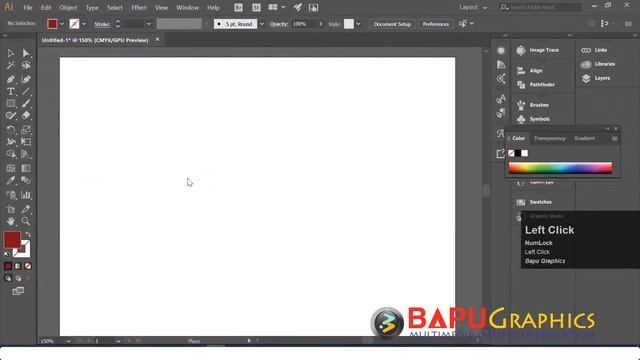Viewport: 640px width, 360px height.
Task: Set paint mode to Gradient
Action: (18, 266)
